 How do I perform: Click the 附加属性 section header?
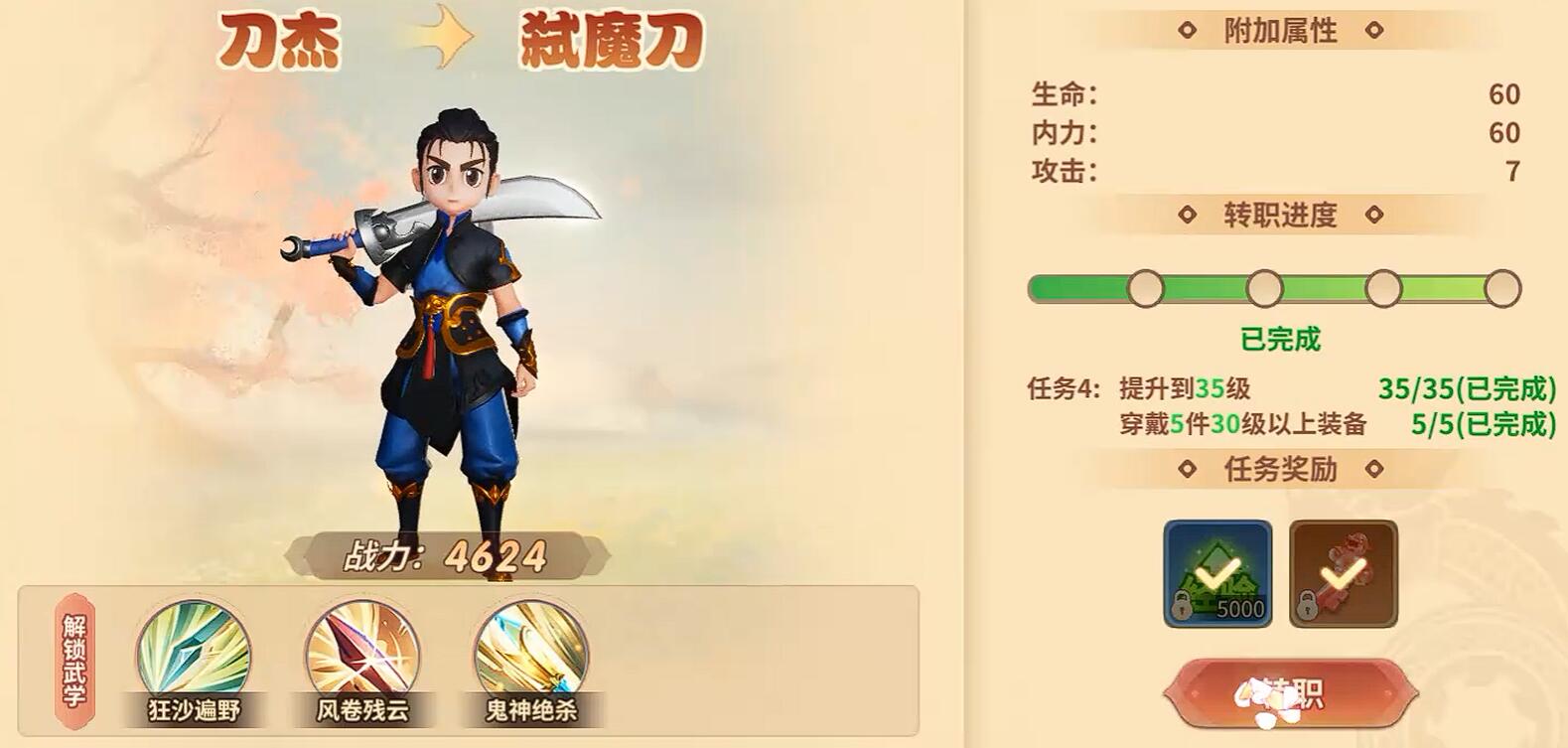tap(1280, 31)
